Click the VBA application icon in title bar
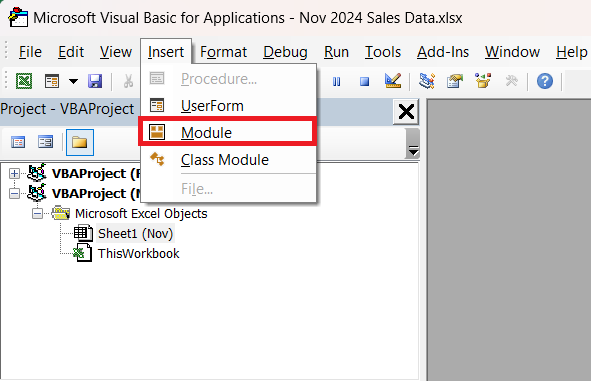This screenshot has width=591, height=381. click(18, 17)
